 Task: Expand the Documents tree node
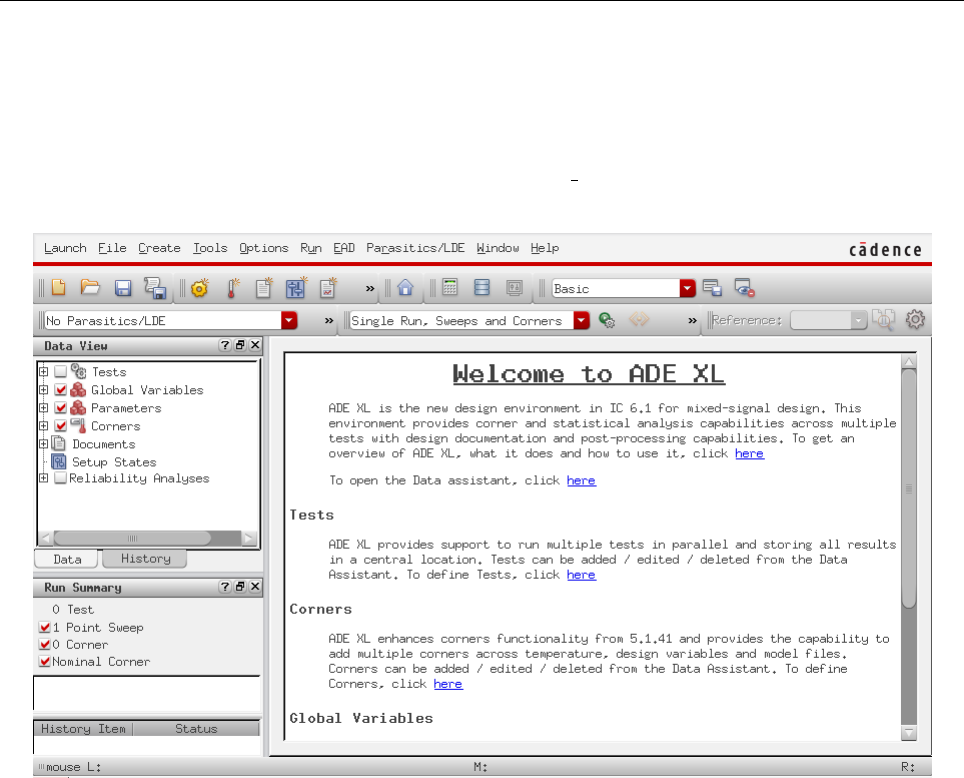43,443
